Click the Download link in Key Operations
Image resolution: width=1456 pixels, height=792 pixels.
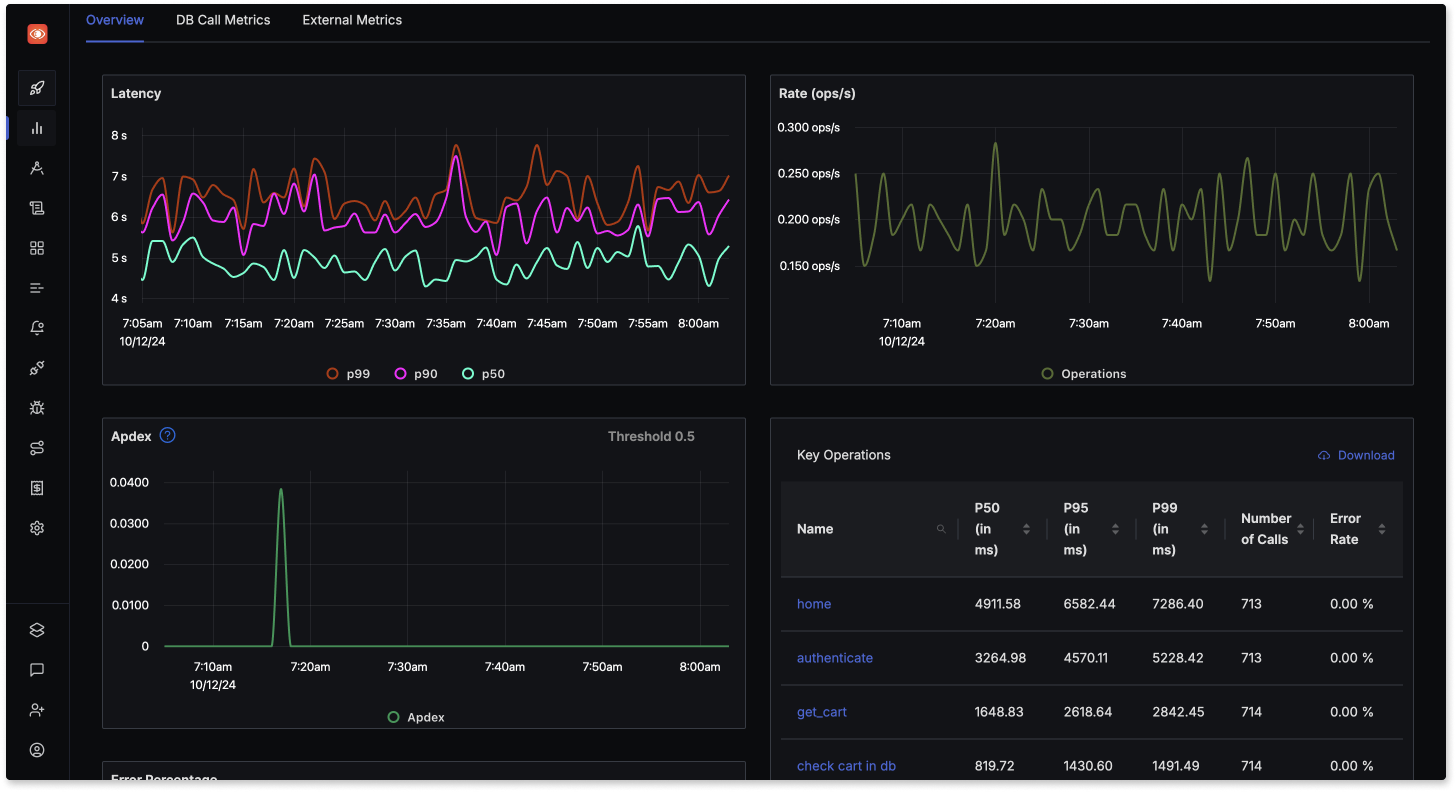(x=1356, y=455)
